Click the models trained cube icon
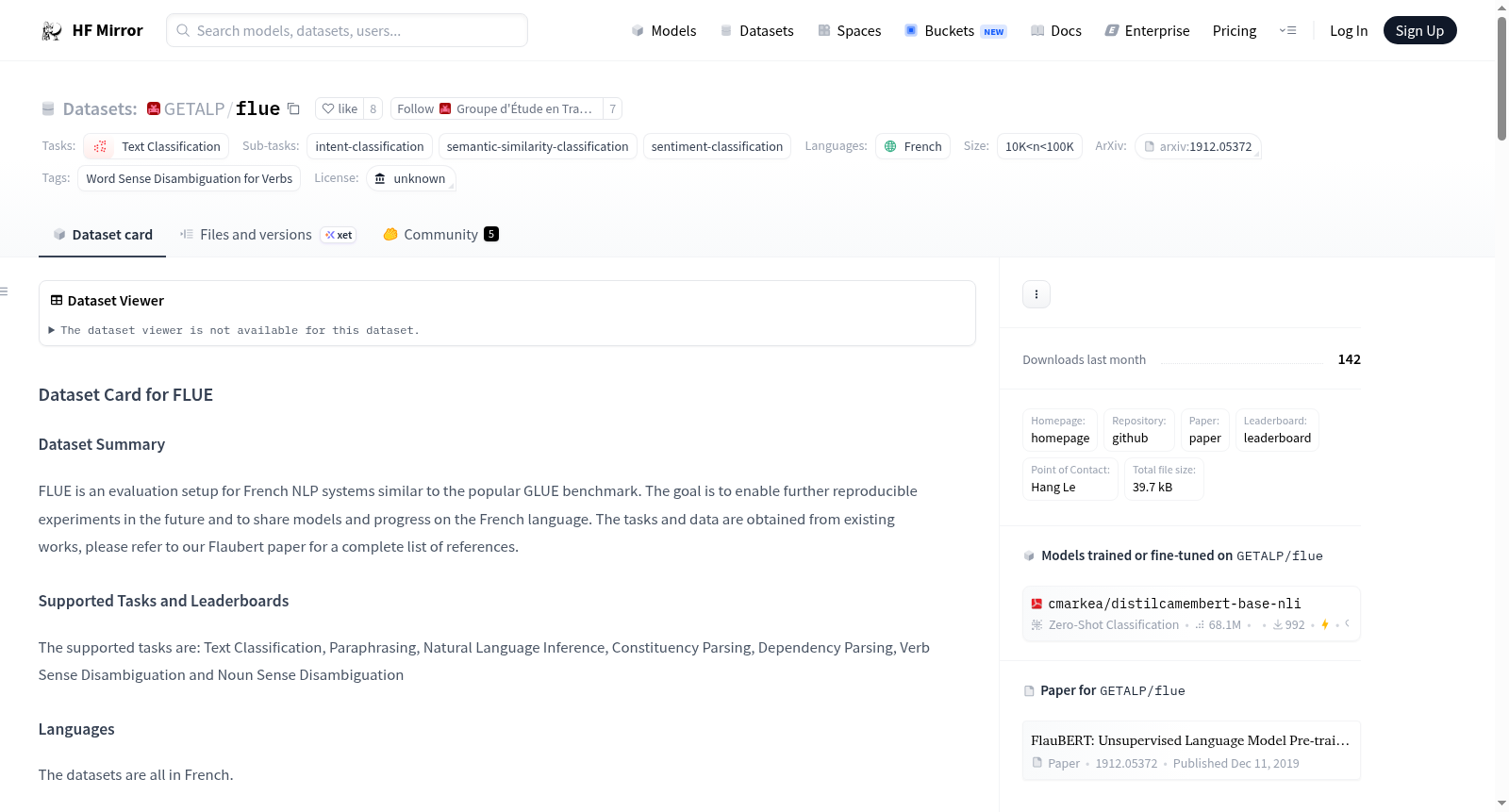 1029,555
